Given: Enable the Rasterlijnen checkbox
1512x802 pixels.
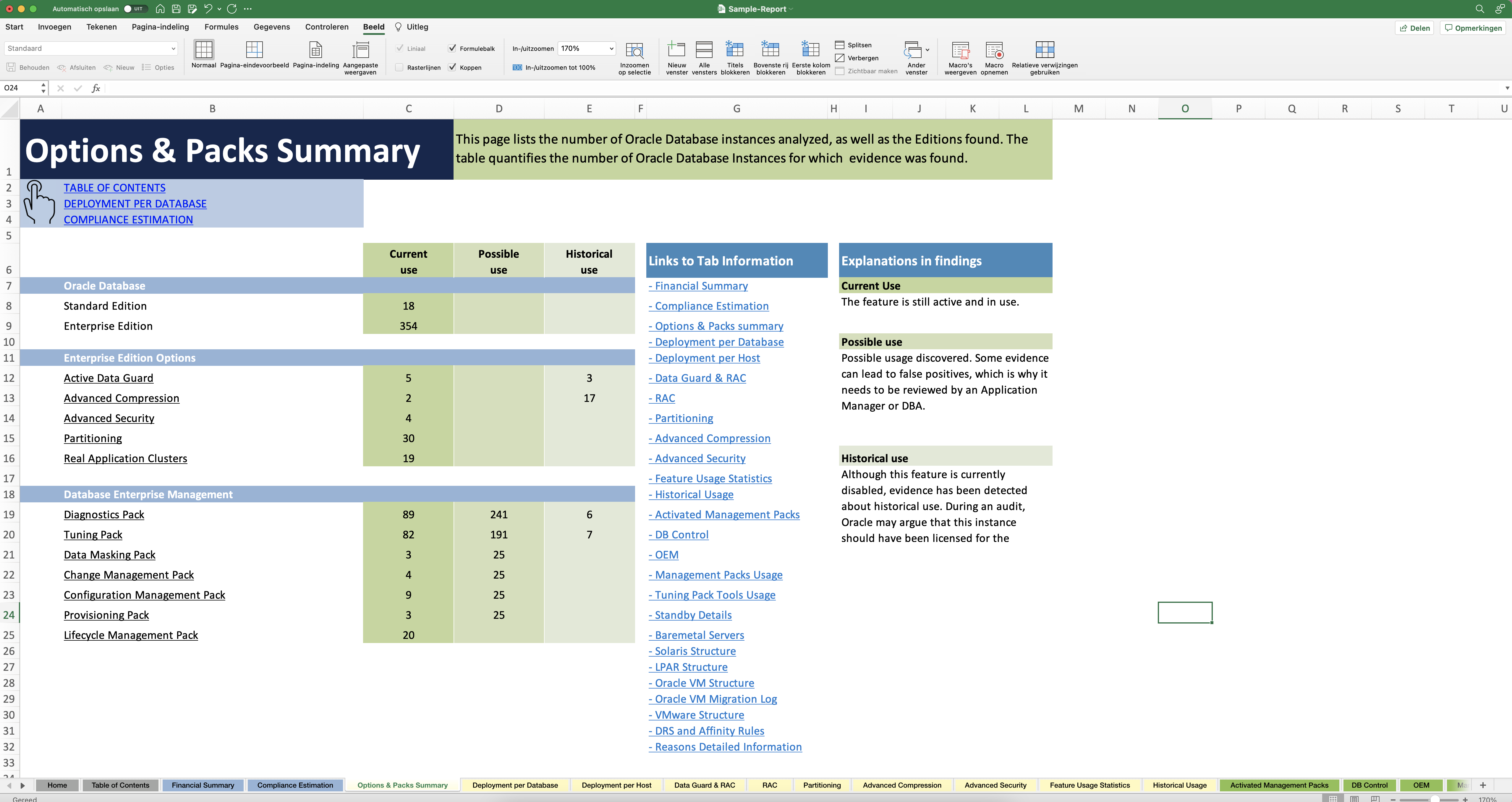Looking at the screenshot, I should point(400,67).
